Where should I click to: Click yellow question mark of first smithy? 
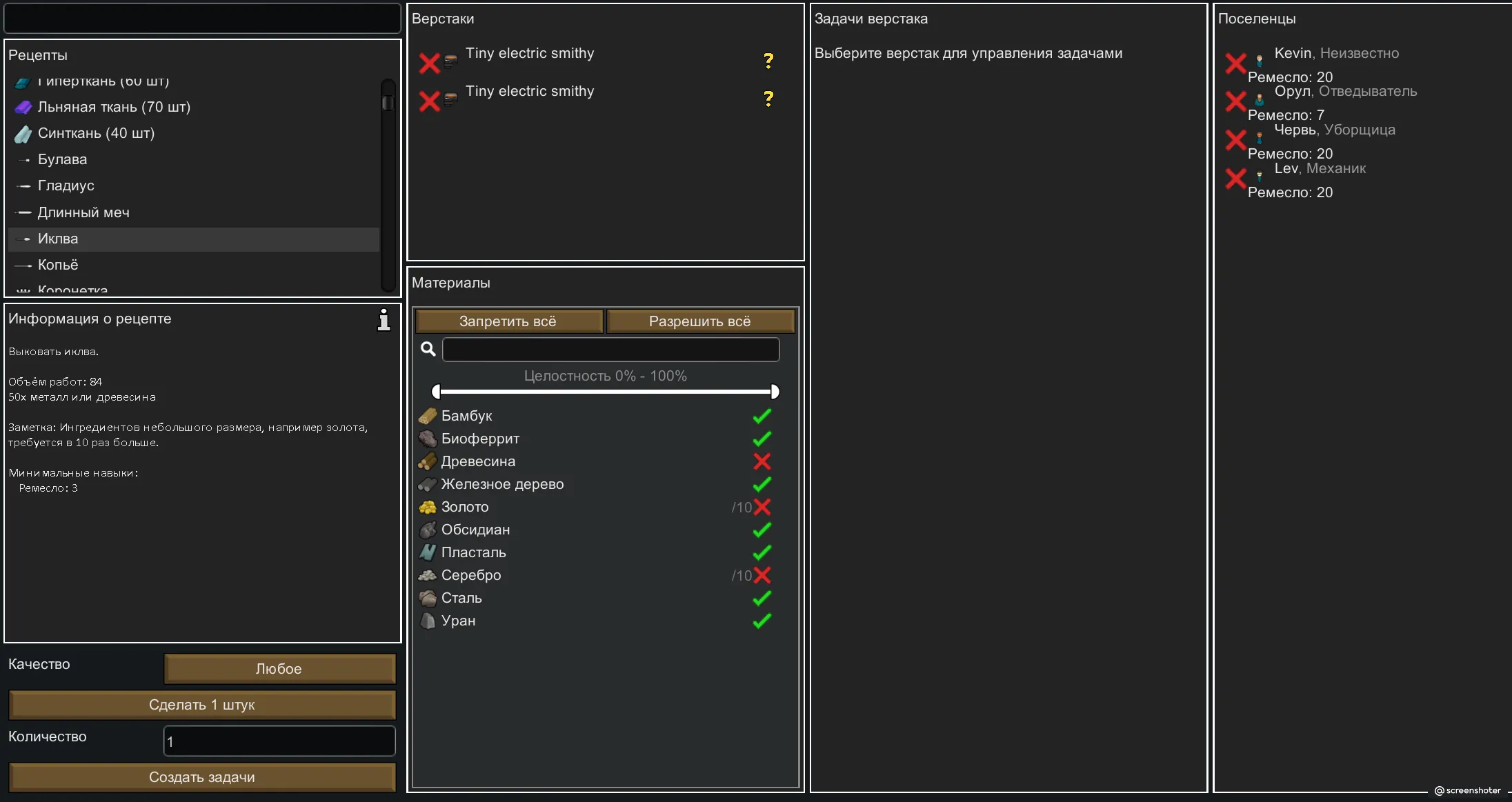[768, 61]
